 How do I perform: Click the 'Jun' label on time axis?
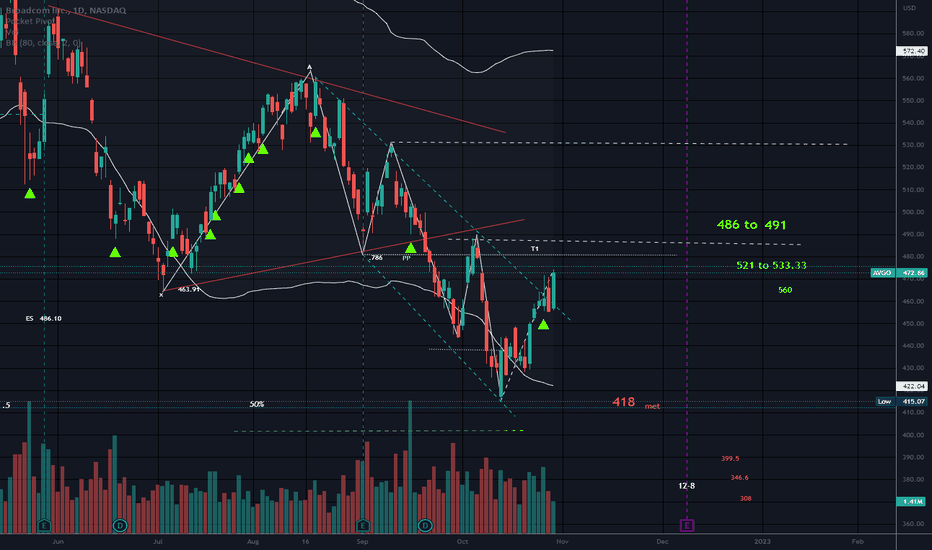[58, 542]
